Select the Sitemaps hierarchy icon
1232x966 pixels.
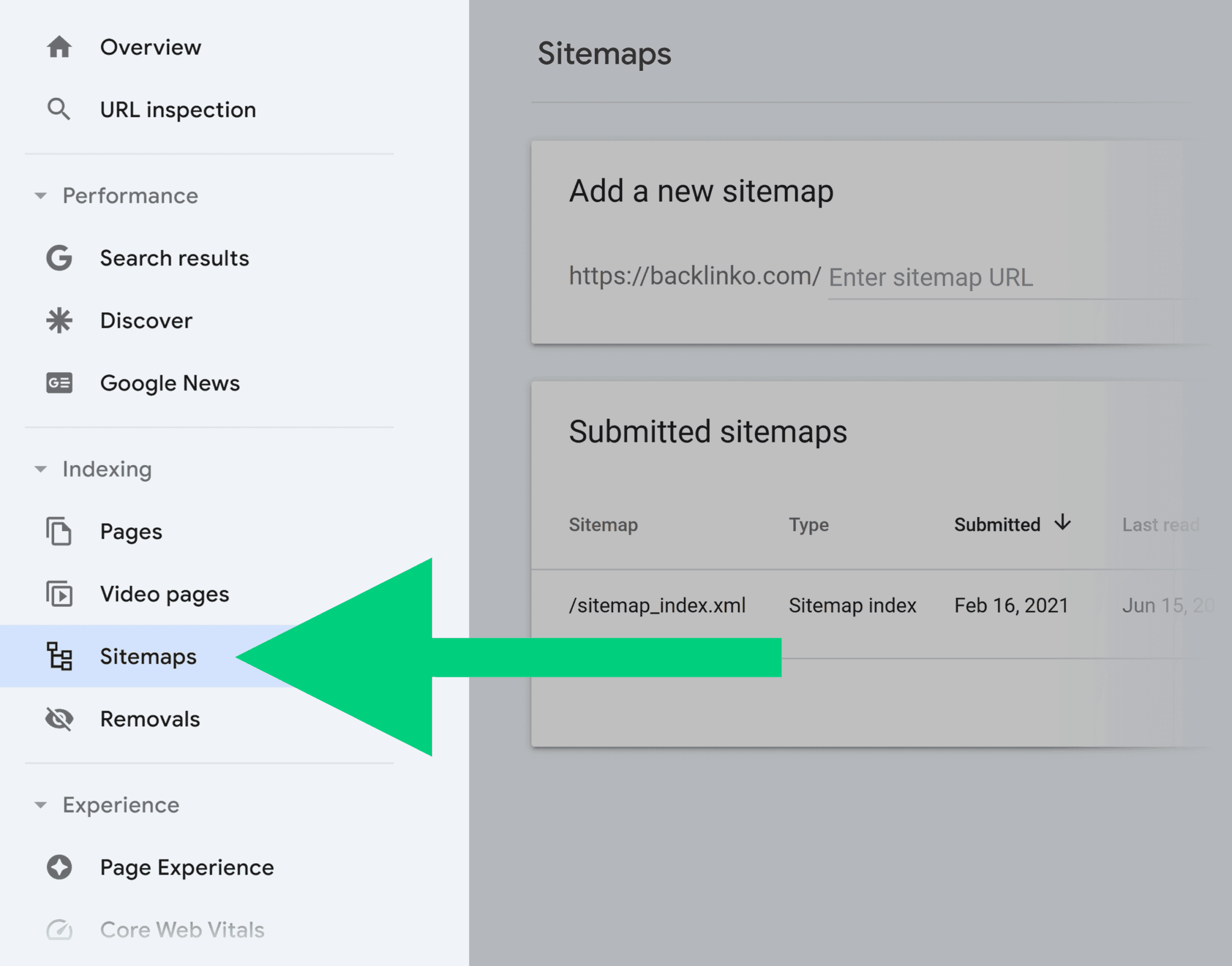tap(60, 657)
